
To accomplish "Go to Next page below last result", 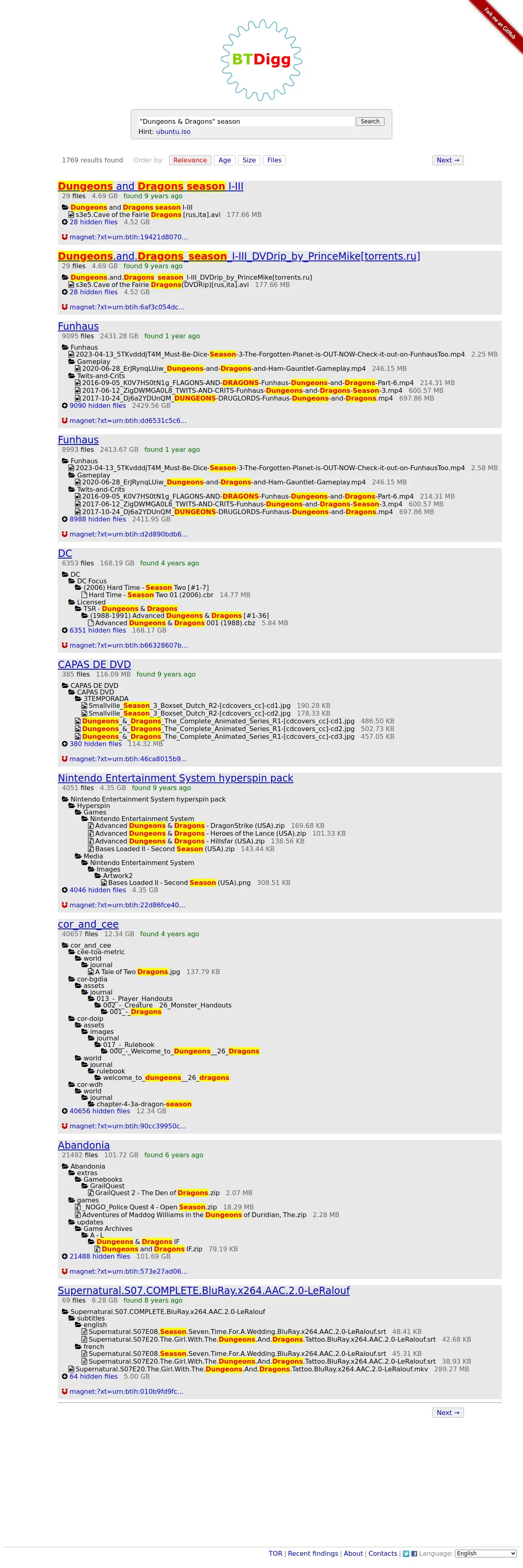I will pyautogui.click(x=448, y=1413).
